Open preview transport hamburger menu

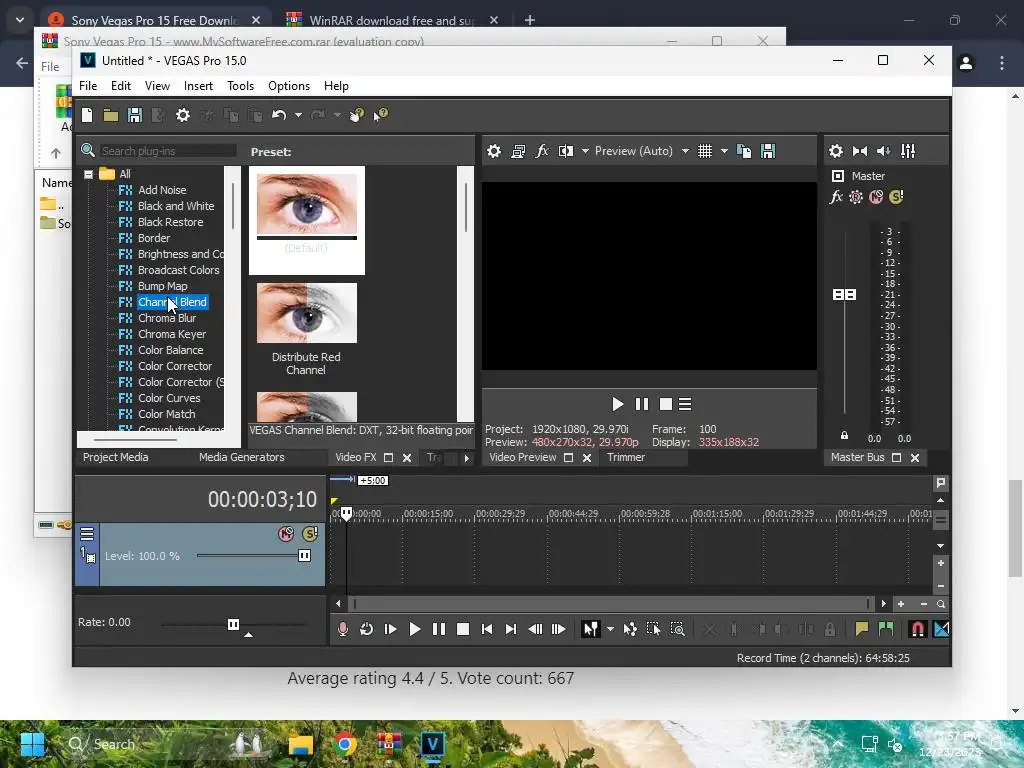coord(684,404)
